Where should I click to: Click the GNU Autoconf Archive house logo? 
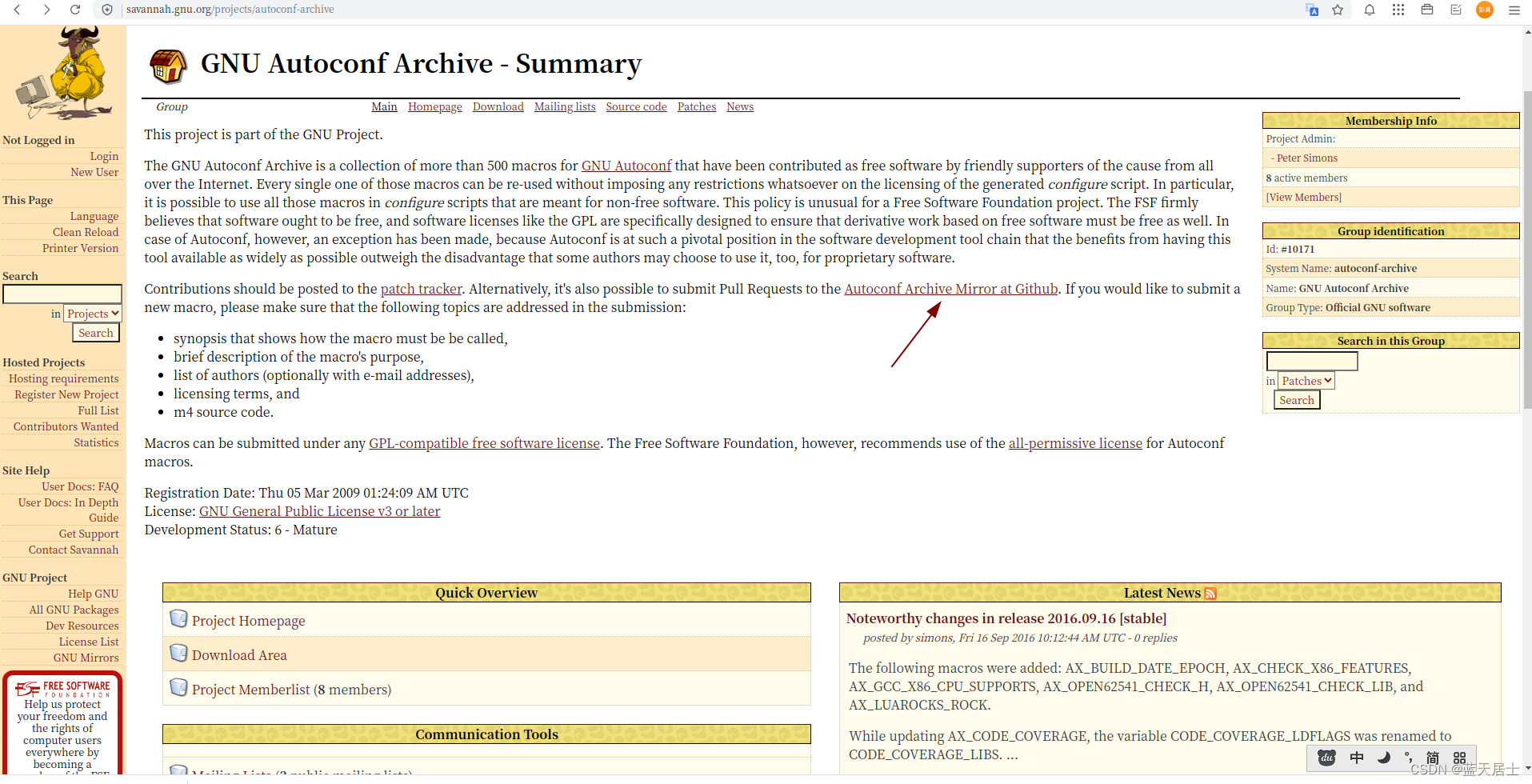(x=169, y=66)
